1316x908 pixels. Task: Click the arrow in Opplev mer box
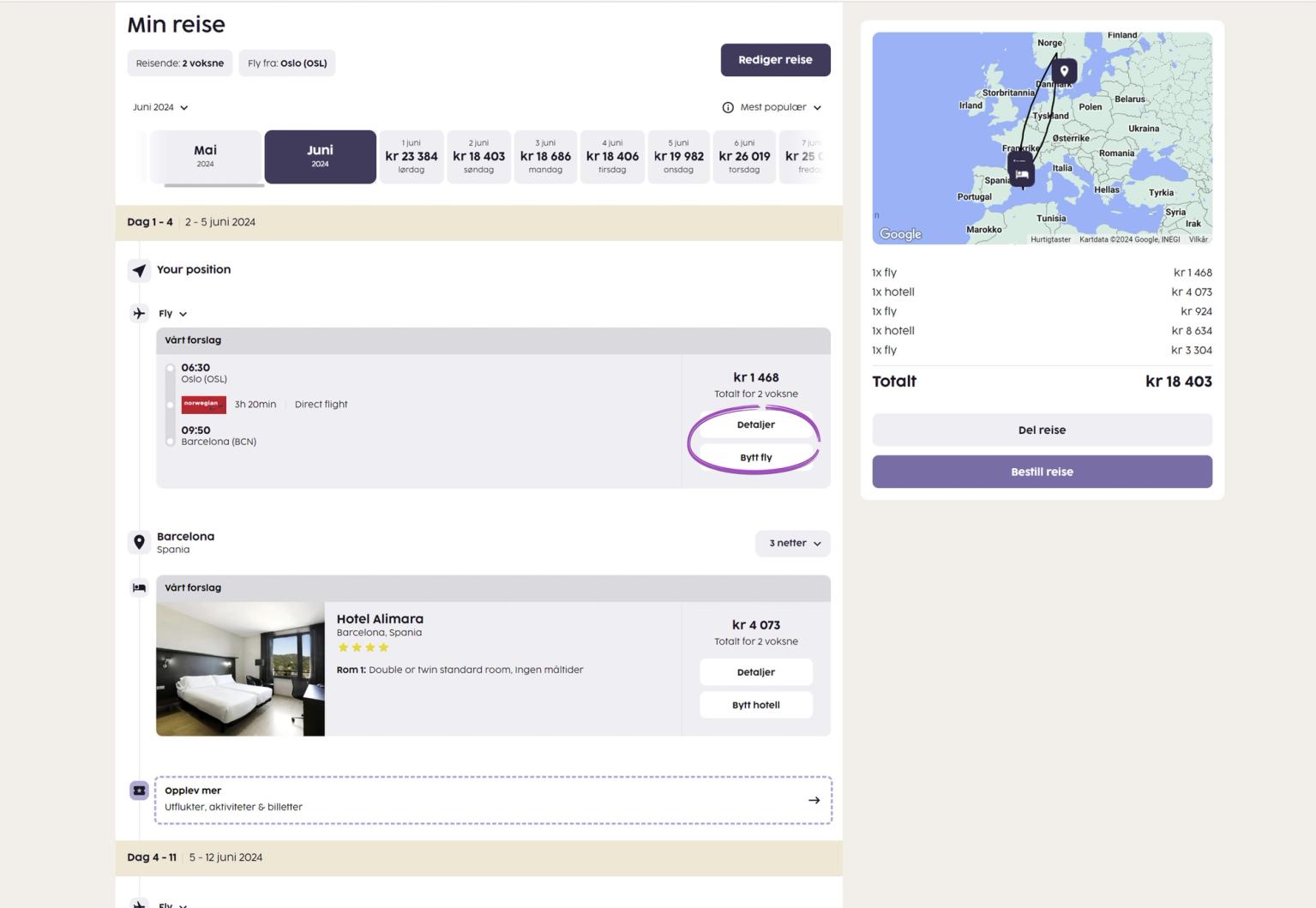coord(814,800)
